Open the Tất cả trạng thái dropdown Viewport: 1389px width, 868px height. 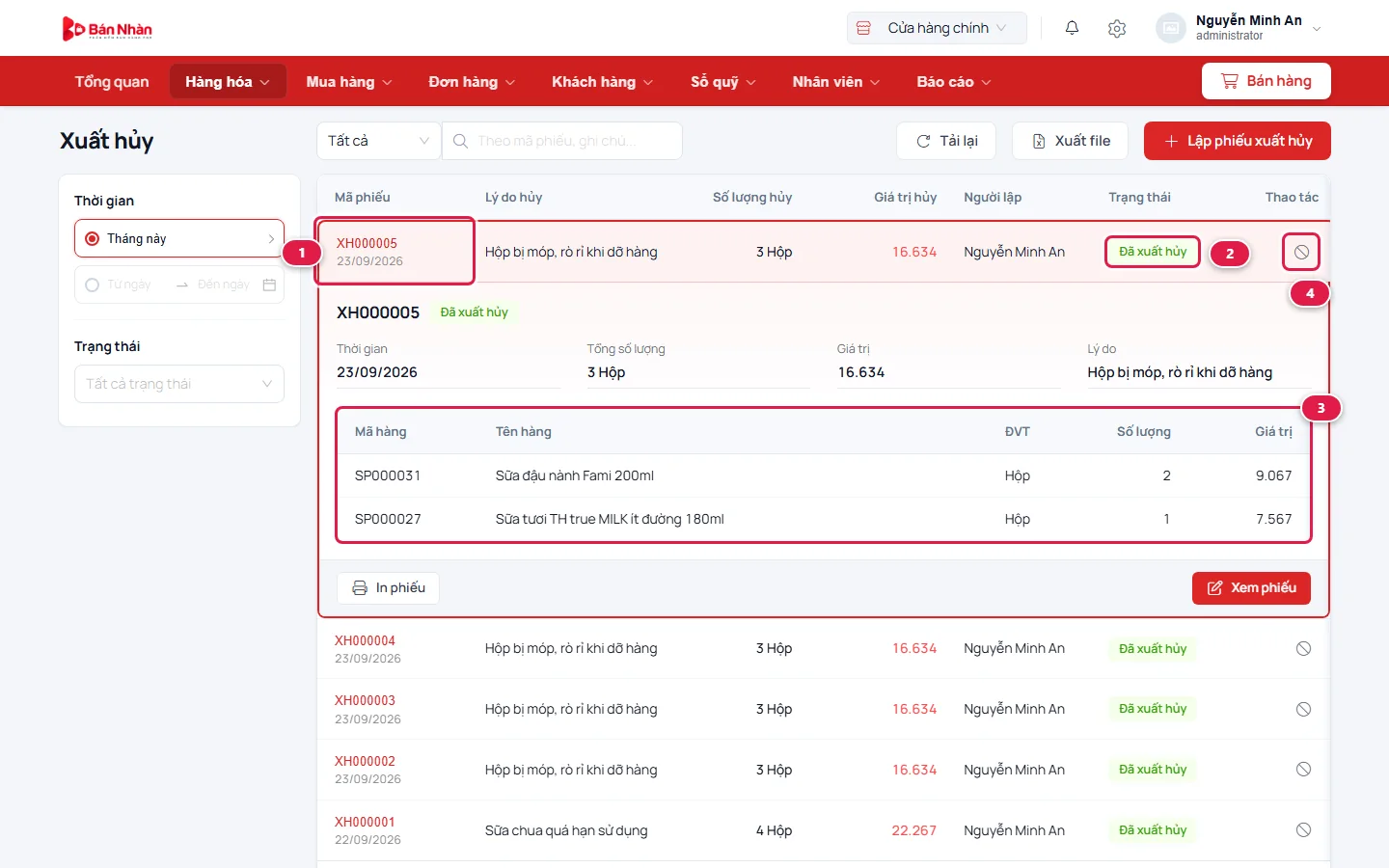click(x=179, y=384)
